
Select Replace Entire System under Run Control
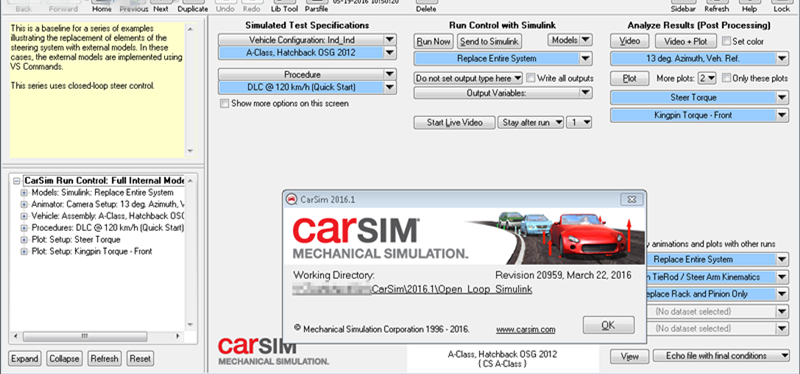click(496, 59)
